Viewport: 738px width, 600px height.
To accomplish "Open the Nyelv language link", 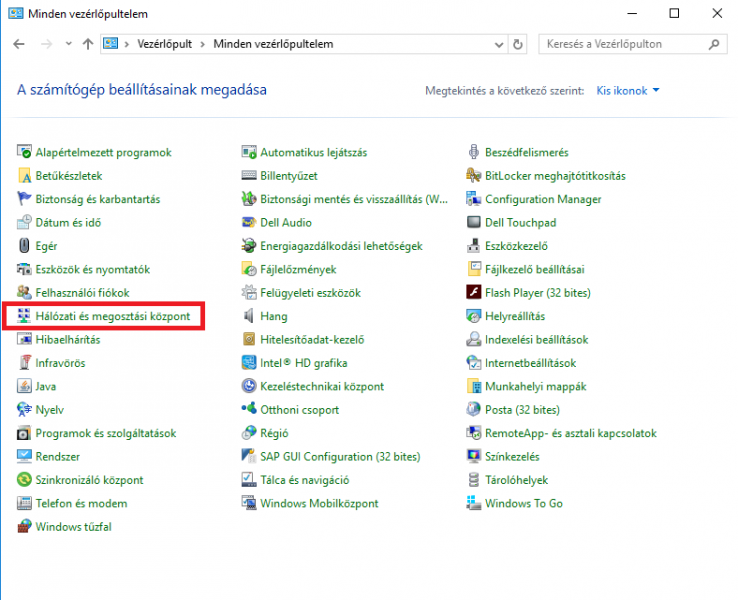I will [x=49, y=409].
